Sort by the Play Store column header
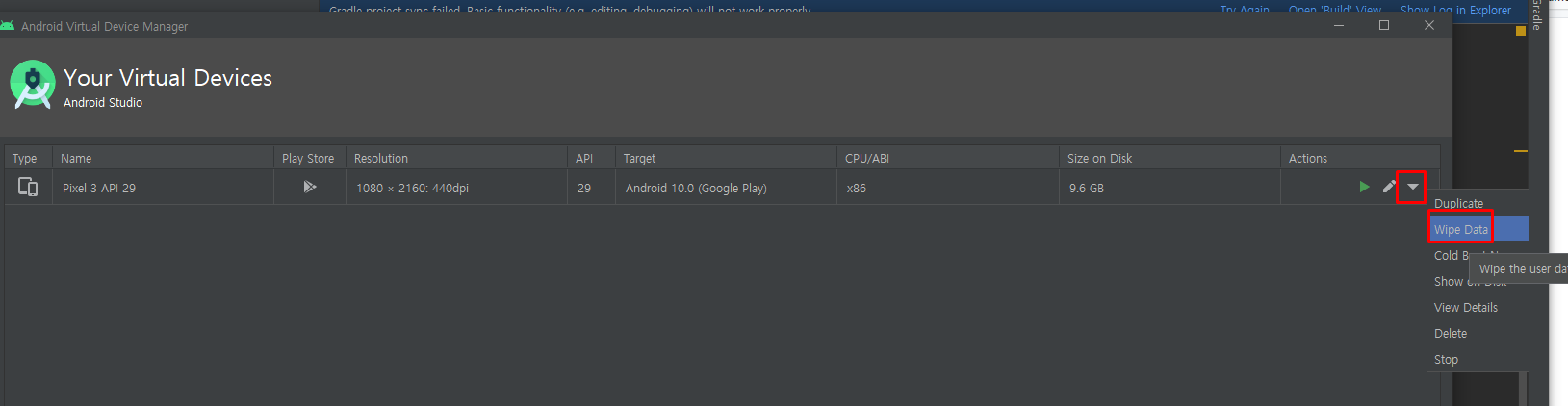 pos(309,158)
